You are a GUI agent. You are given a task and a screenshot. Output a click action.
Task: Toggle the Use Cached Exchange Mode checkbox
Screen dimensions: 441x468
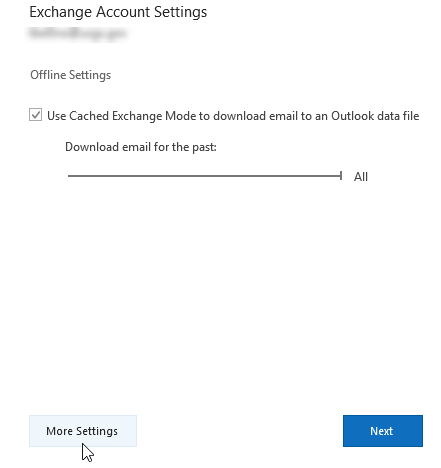tap(35, 115)
